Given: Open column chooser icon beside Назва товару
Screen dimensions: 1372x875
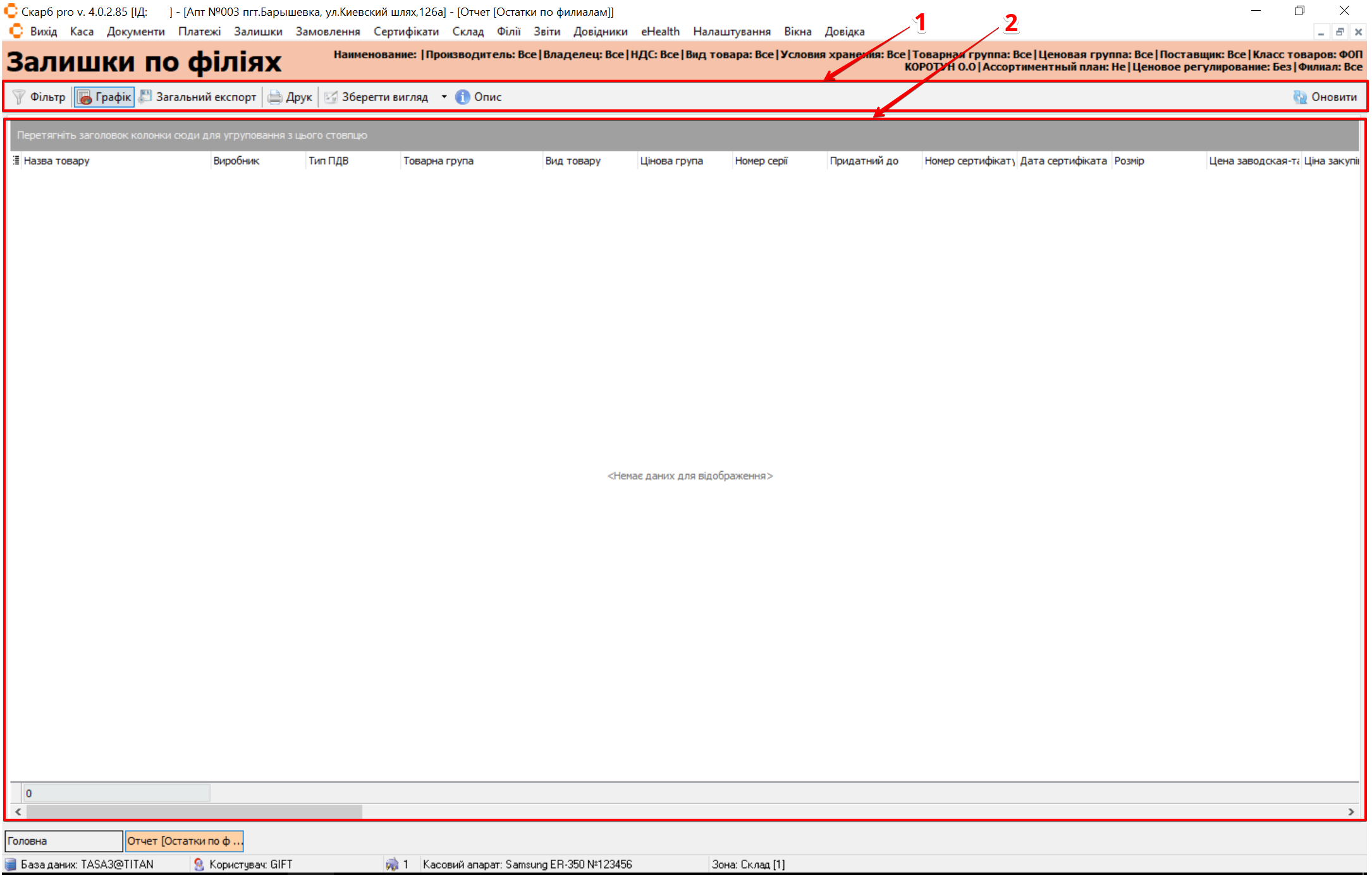Looking at the screenshot, I should tap(16, 161).
